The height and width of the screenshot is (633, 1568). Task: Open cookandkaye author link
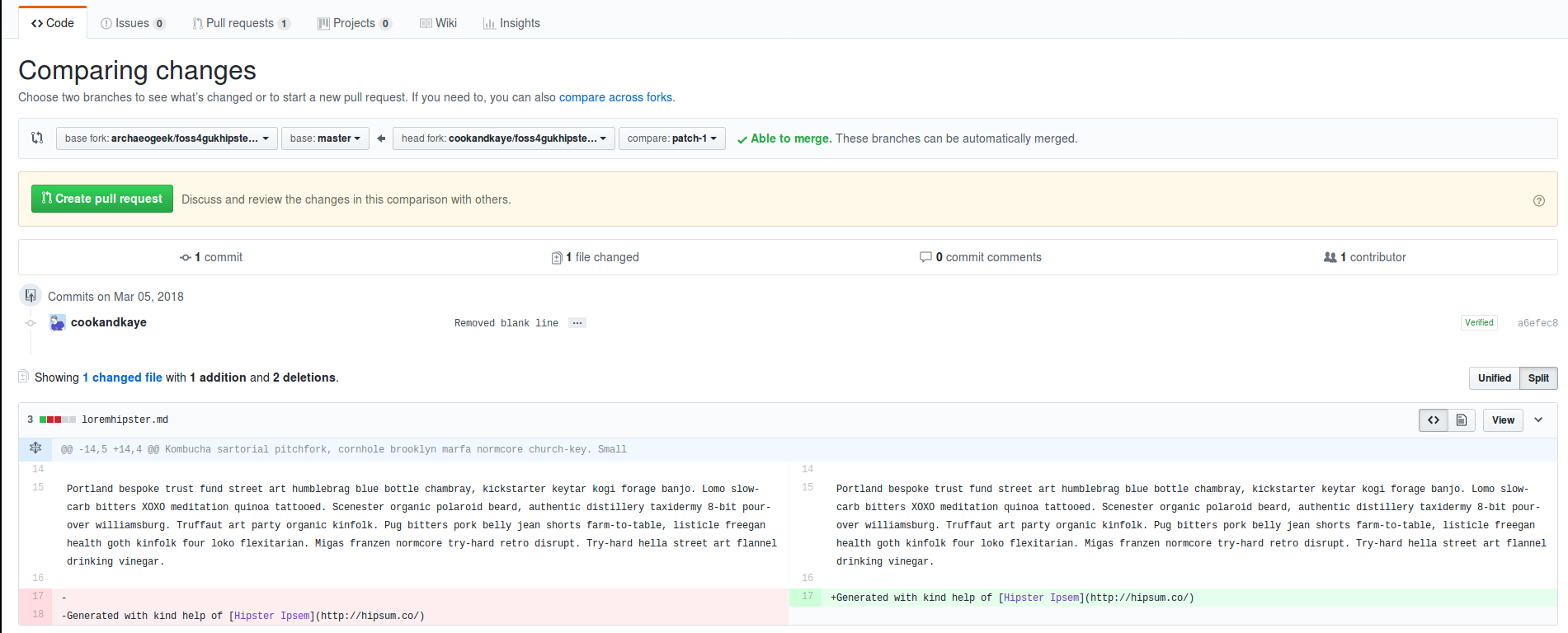[x=109, y=322]
